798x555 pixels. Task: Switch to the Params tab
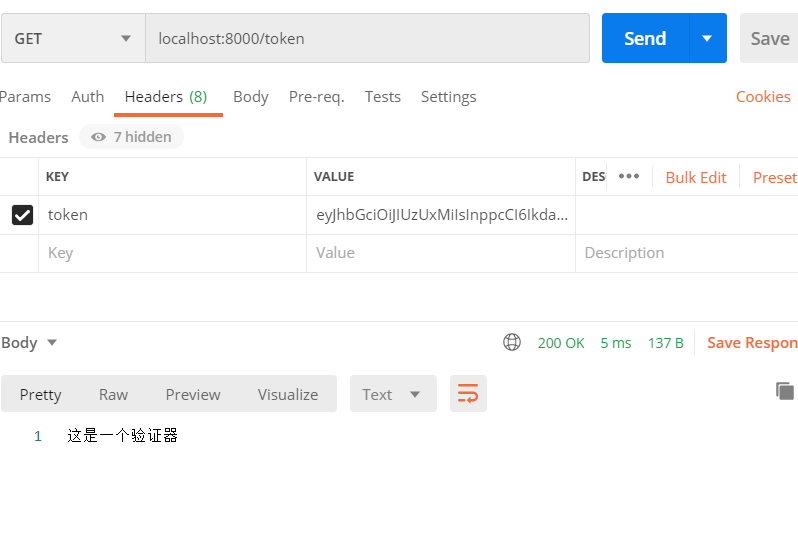click(25, 97)
